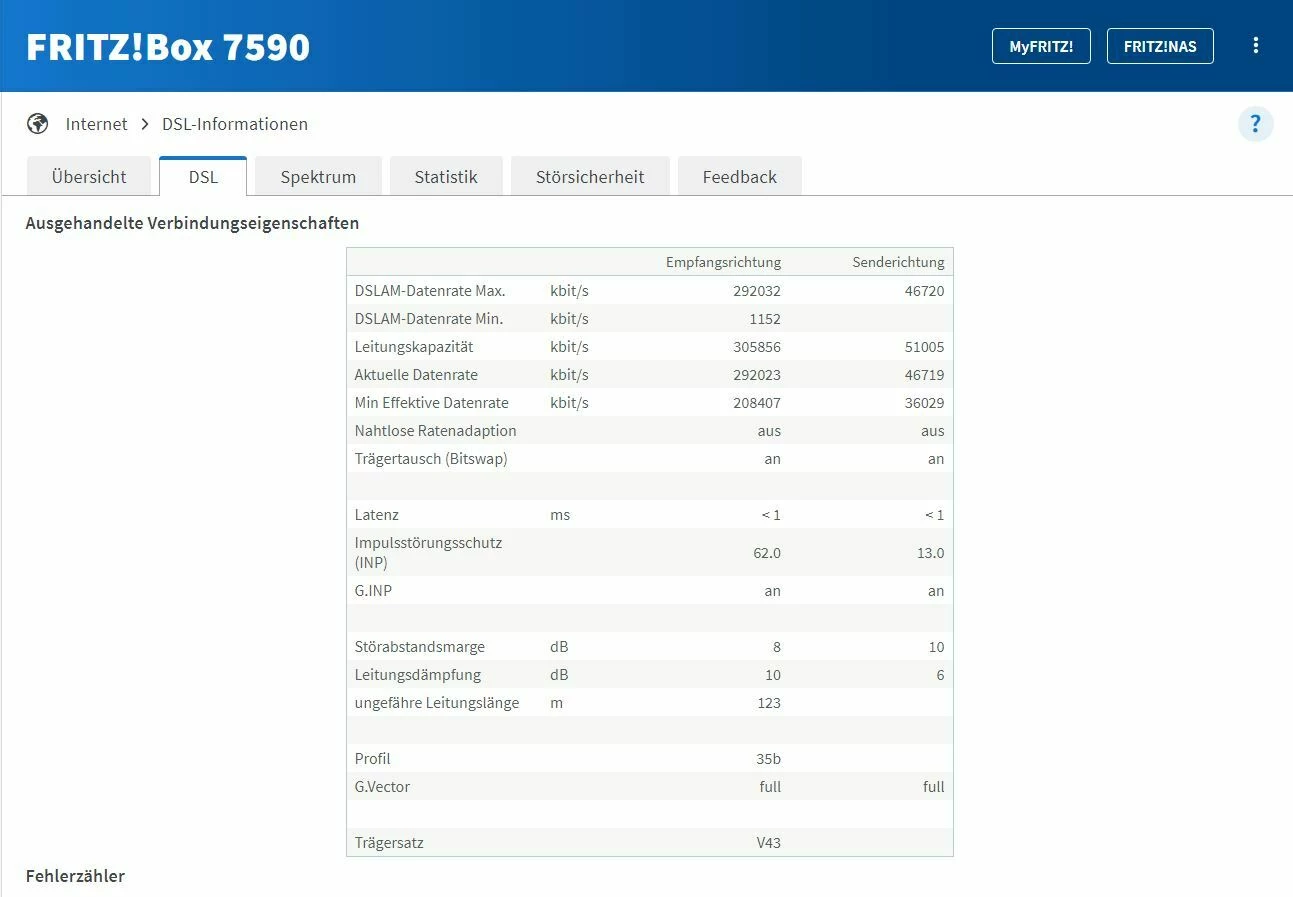Select the INP value 62.0
The image size is (1293, 897).
click(767, 553)
